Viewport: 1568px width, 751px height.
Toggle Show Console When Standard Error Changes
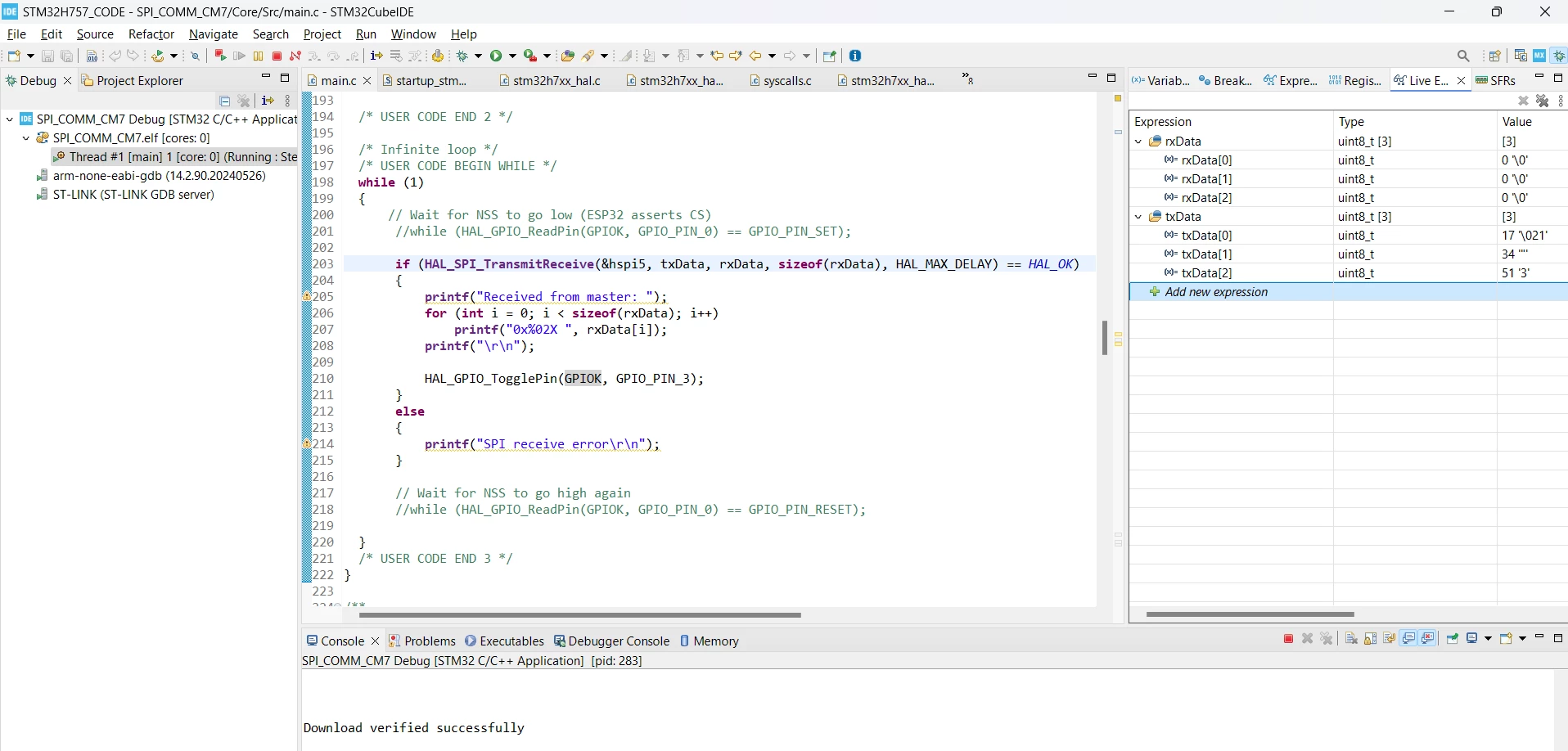1428,639
